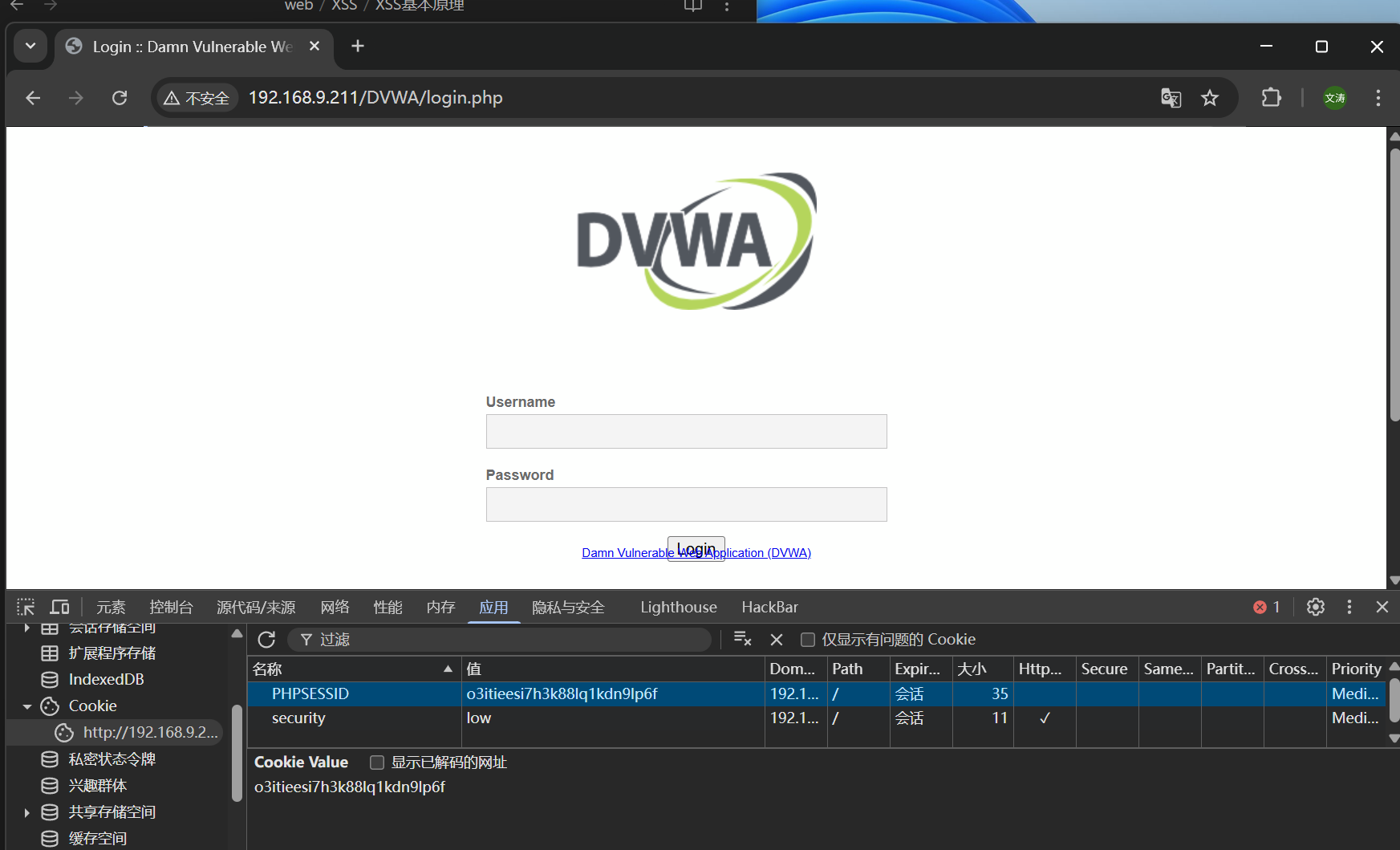The width and height of the screenshot is (1400, 850).
Task: Open the Google Translate page icon
Action: click(1171, 98)
